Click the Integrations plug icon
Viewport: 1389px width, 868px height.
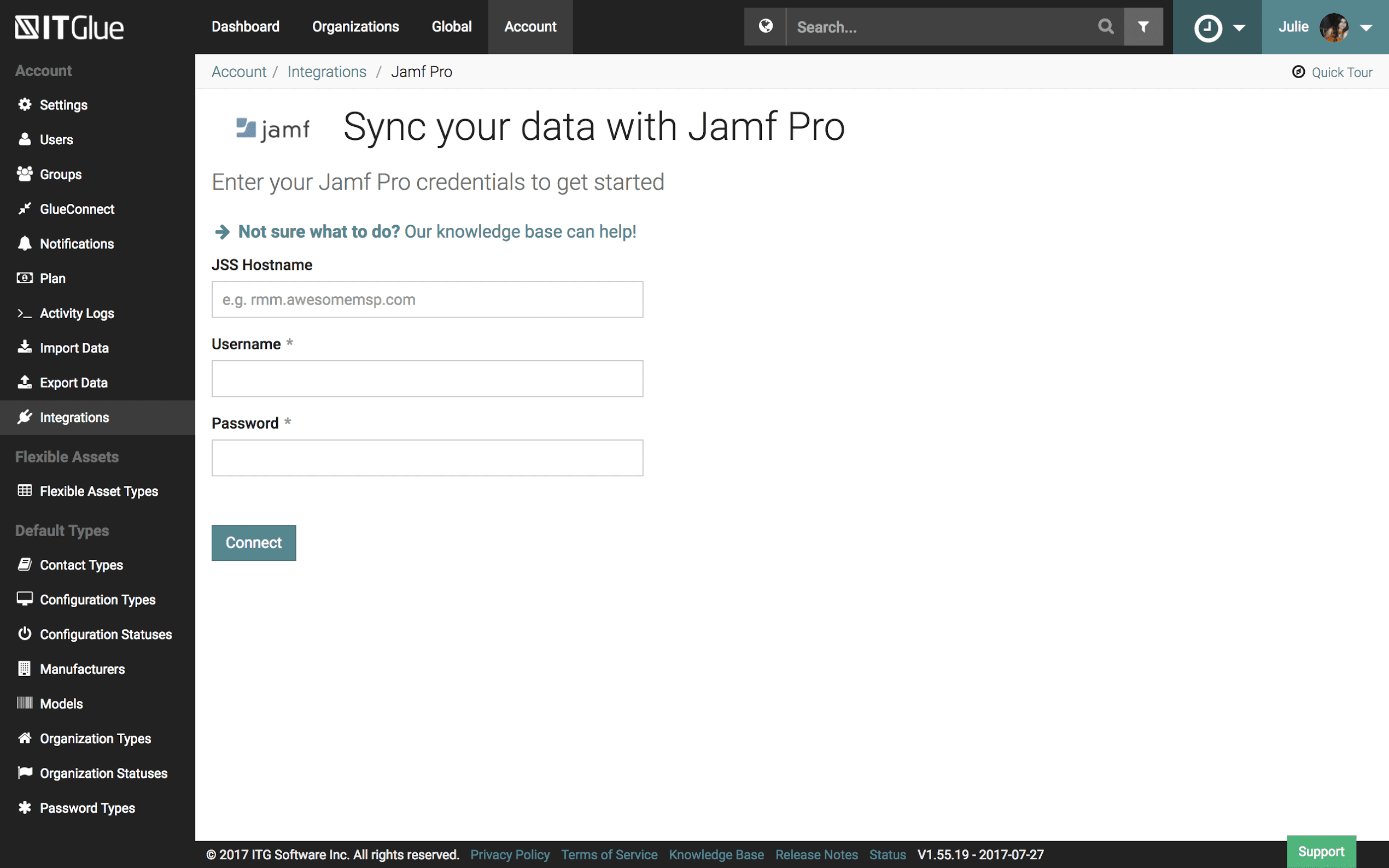(x=25, y=417)
